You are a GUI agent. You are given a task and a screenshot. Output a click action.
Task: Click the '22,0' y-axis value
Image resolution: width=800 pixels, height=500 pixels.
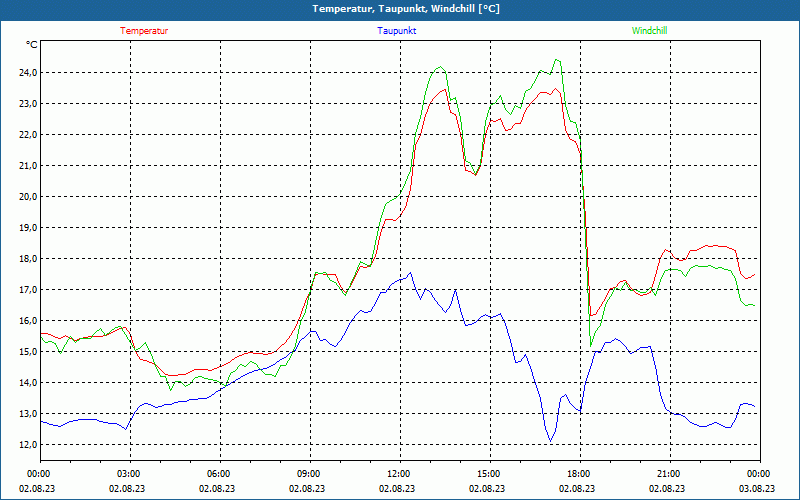[x=28, y=135]
